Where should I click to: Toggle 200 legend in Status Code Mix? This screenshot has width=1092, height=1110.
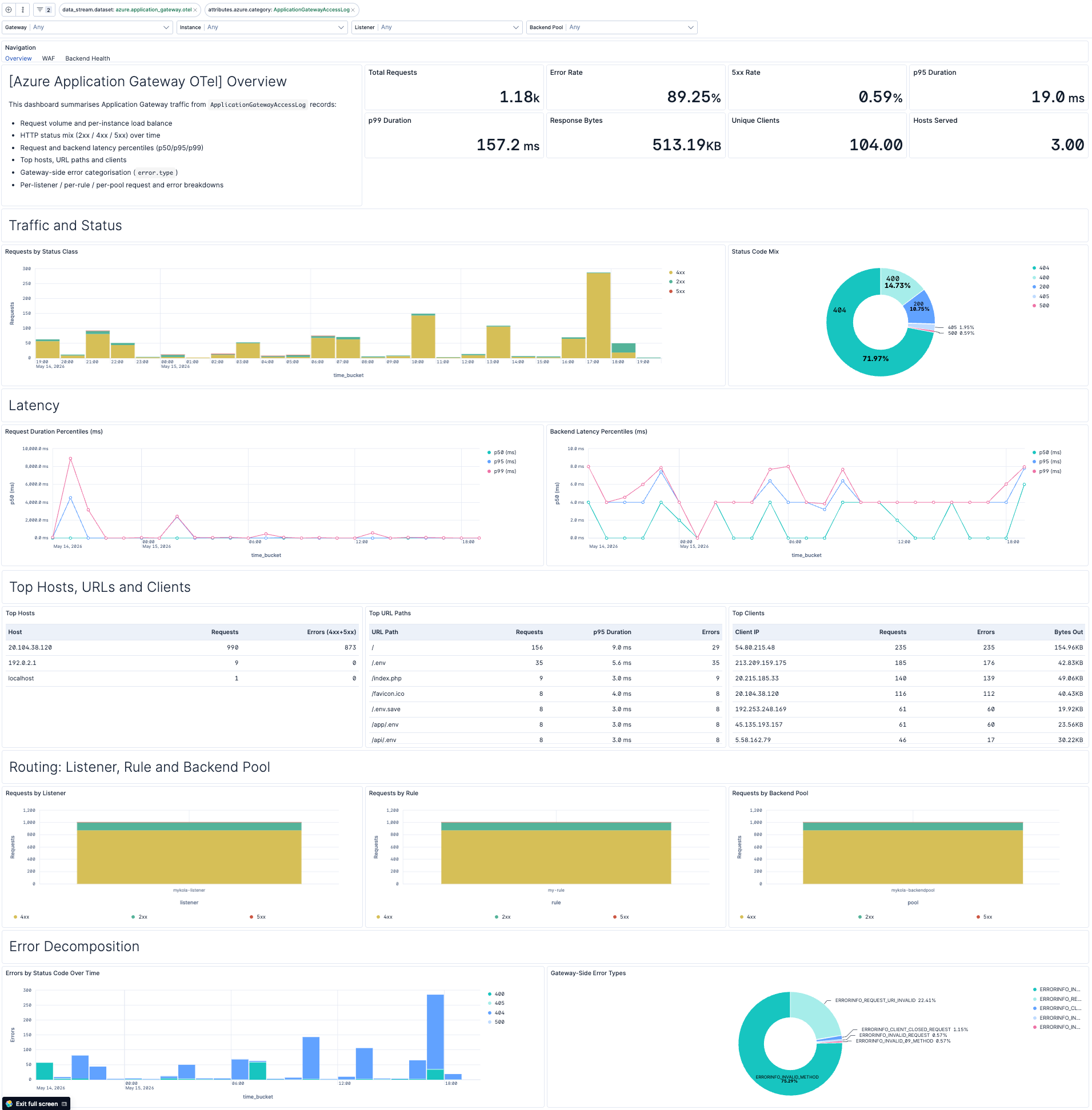click(1041, 287)
